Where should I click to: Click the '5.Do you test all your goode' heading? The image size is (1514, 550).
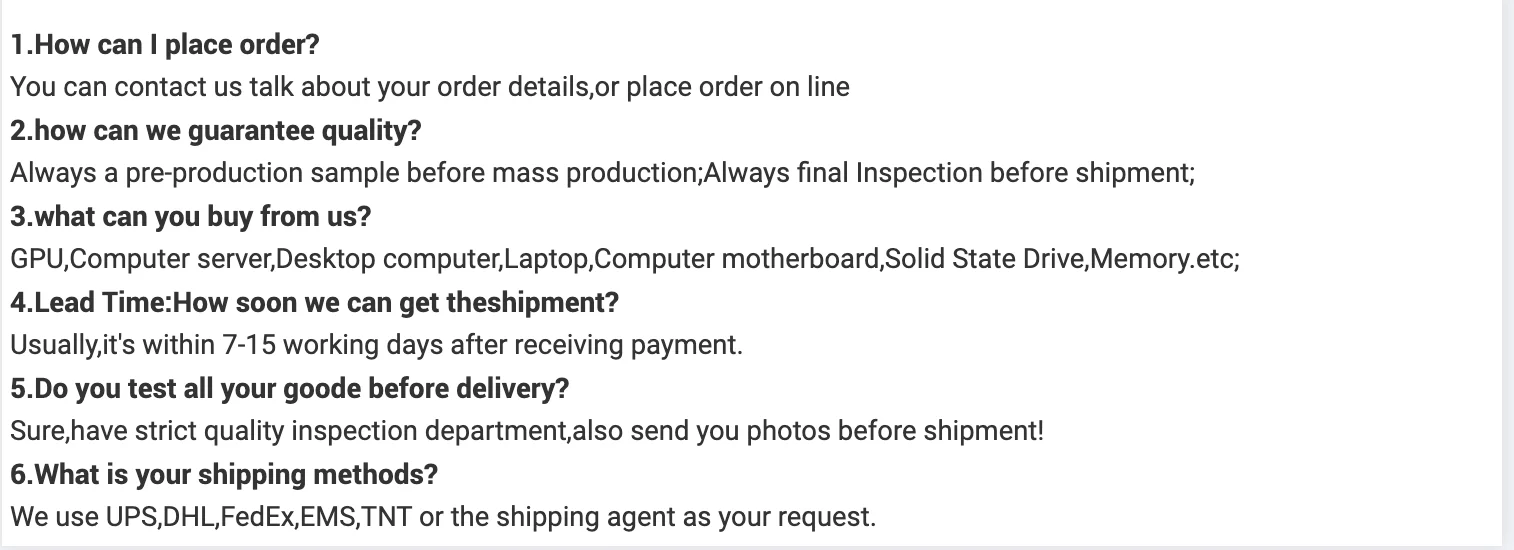pos(289,389)
